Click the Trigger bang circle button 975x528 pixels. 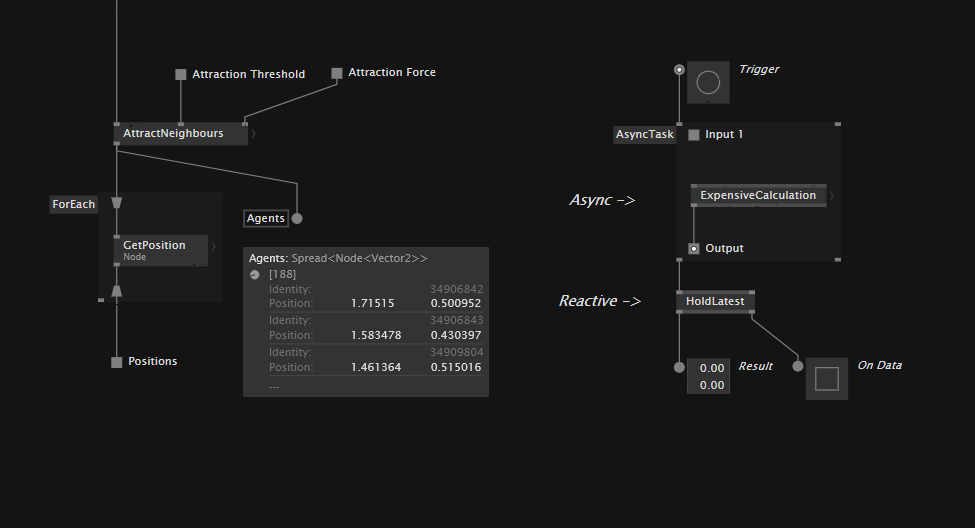click(x=708, y=82)
